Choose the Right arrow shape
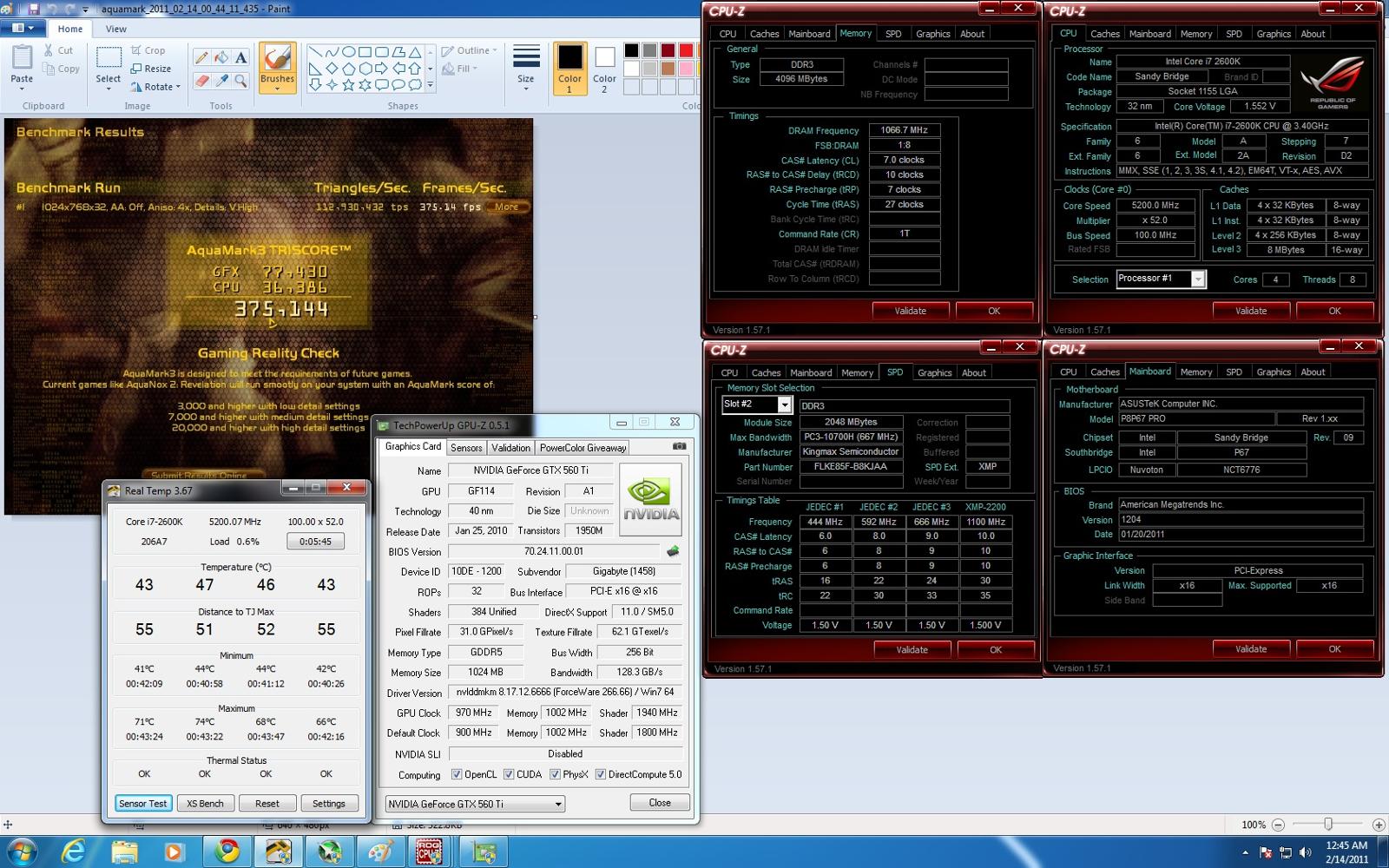Screen dimensions: 1389x868 pyautogui.click(x=382, y=69)
